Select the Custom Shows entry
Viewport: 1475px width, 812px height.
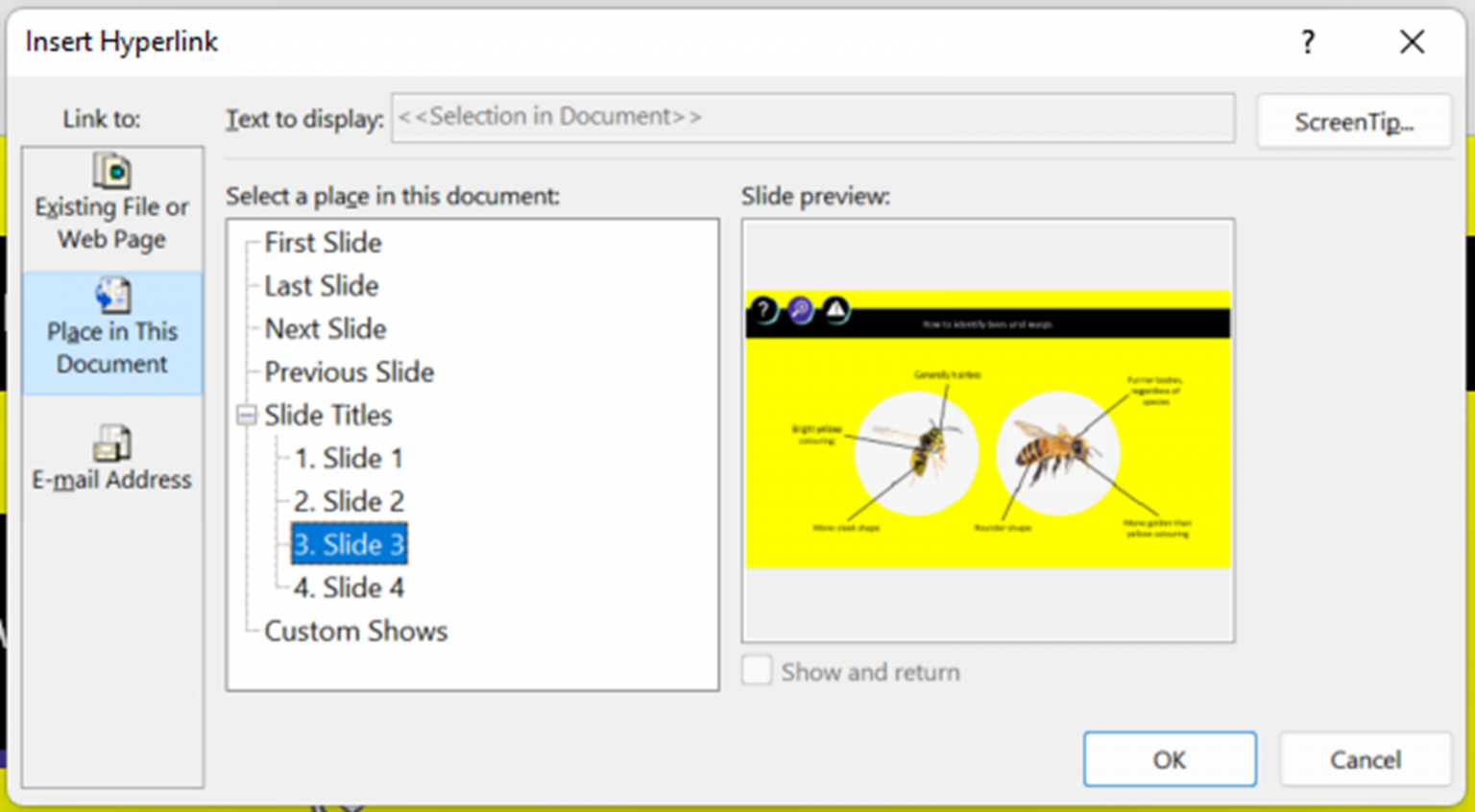355,631
